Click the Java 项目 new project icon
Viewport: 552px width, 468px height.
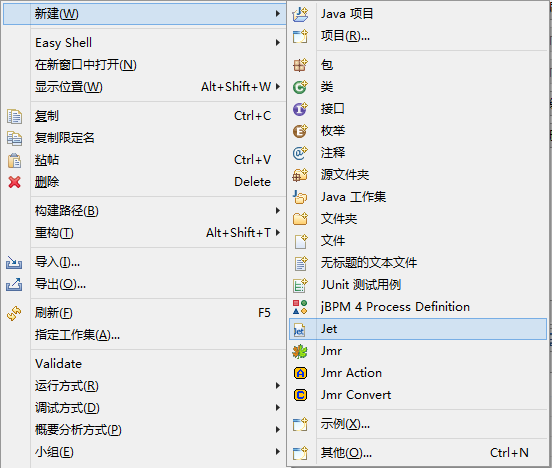[x=300, y=14]
